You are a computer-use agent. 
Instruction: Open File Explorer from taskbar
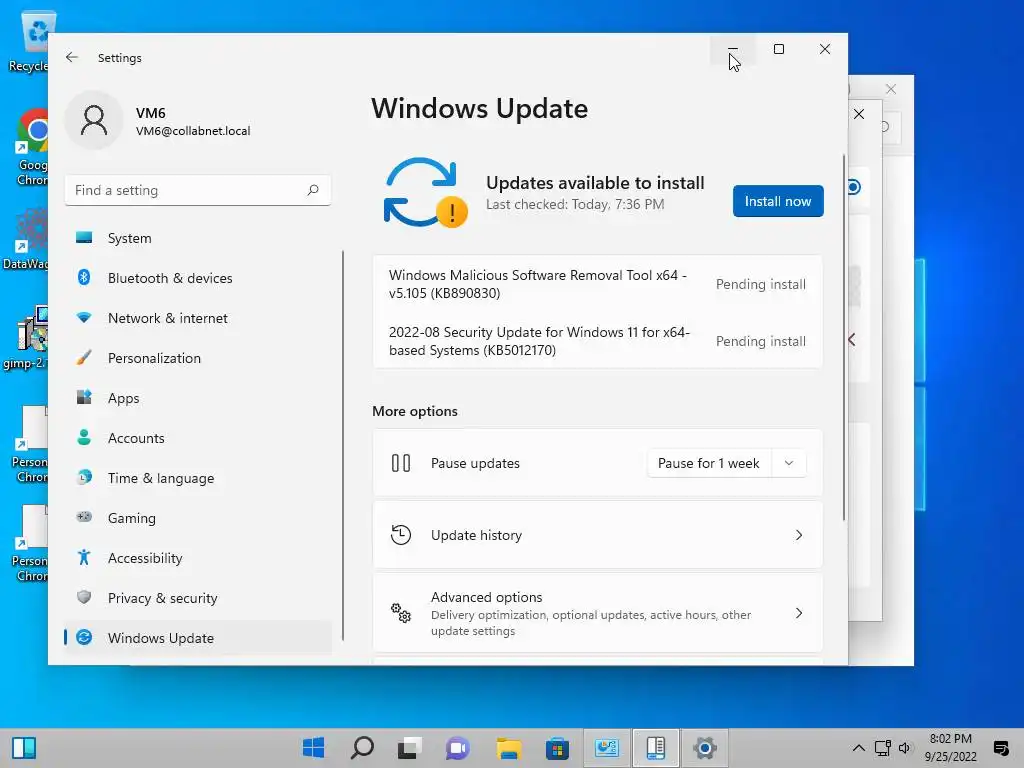[x=508, y=748]
